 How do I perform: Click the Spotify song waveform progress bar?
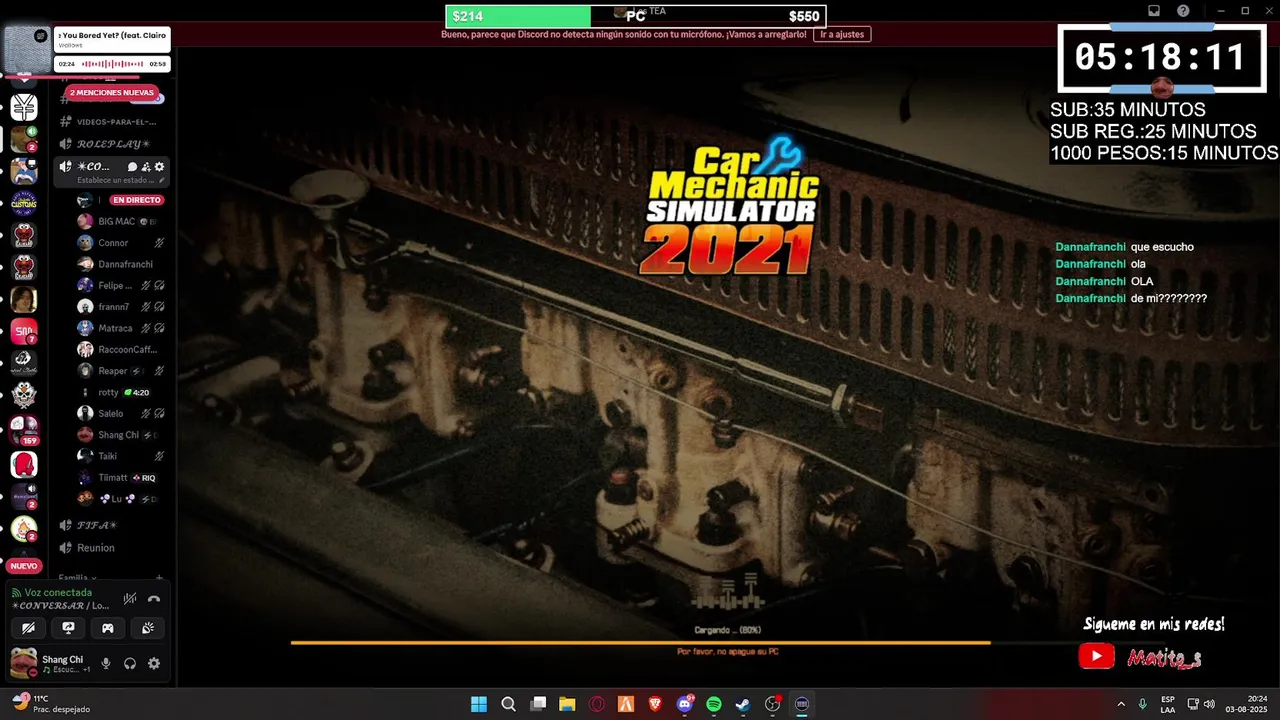113,64
